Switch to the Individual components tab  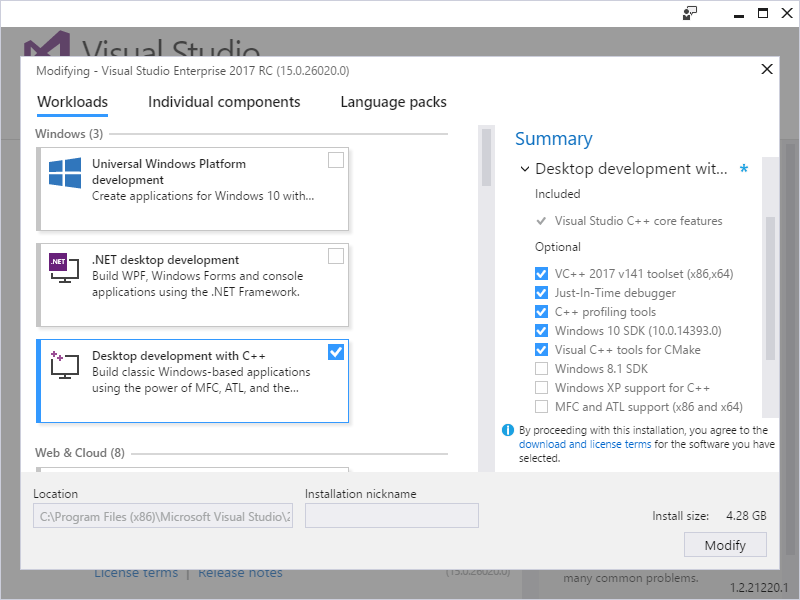tap(224, 101)
